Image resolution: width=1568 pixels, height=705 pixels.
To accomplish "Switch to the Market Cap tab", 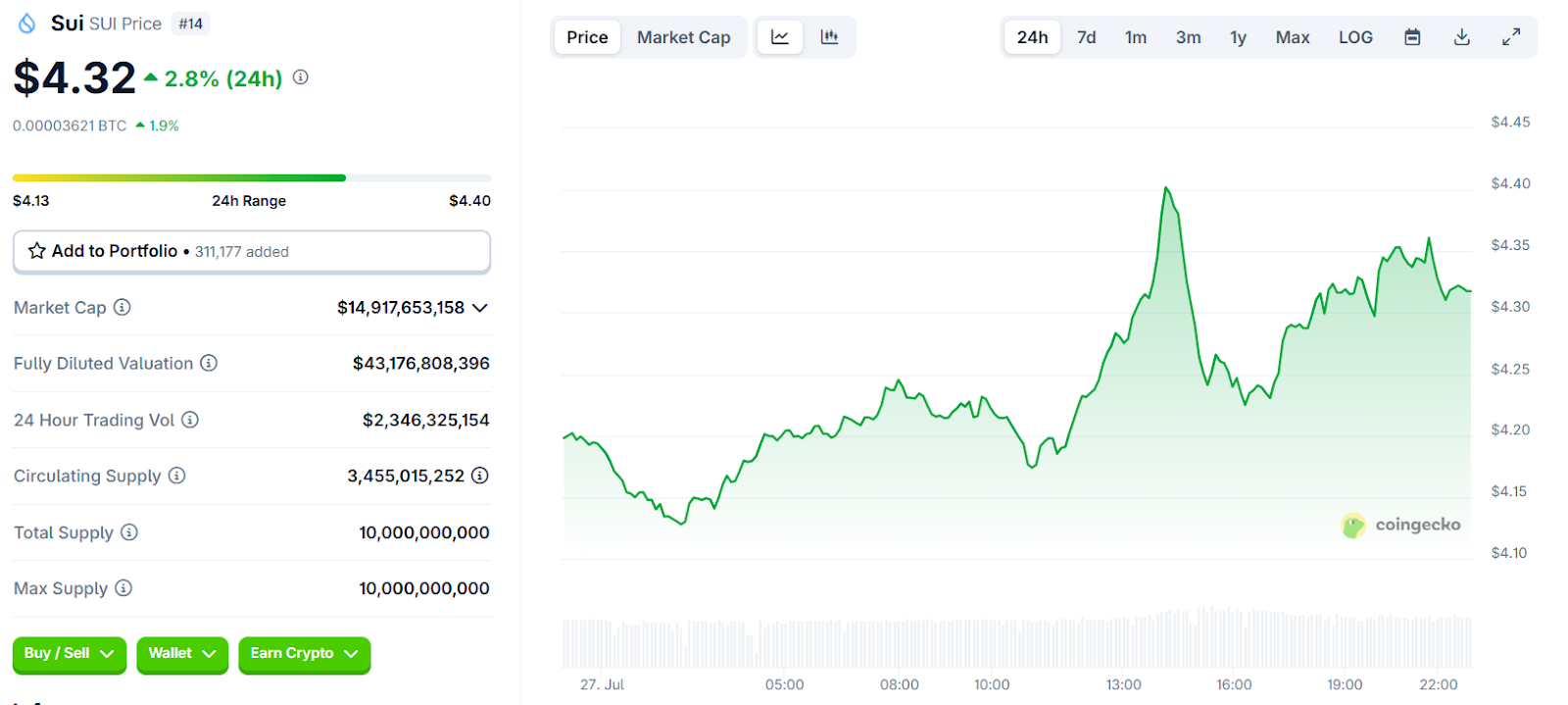I will click(683, 37).
